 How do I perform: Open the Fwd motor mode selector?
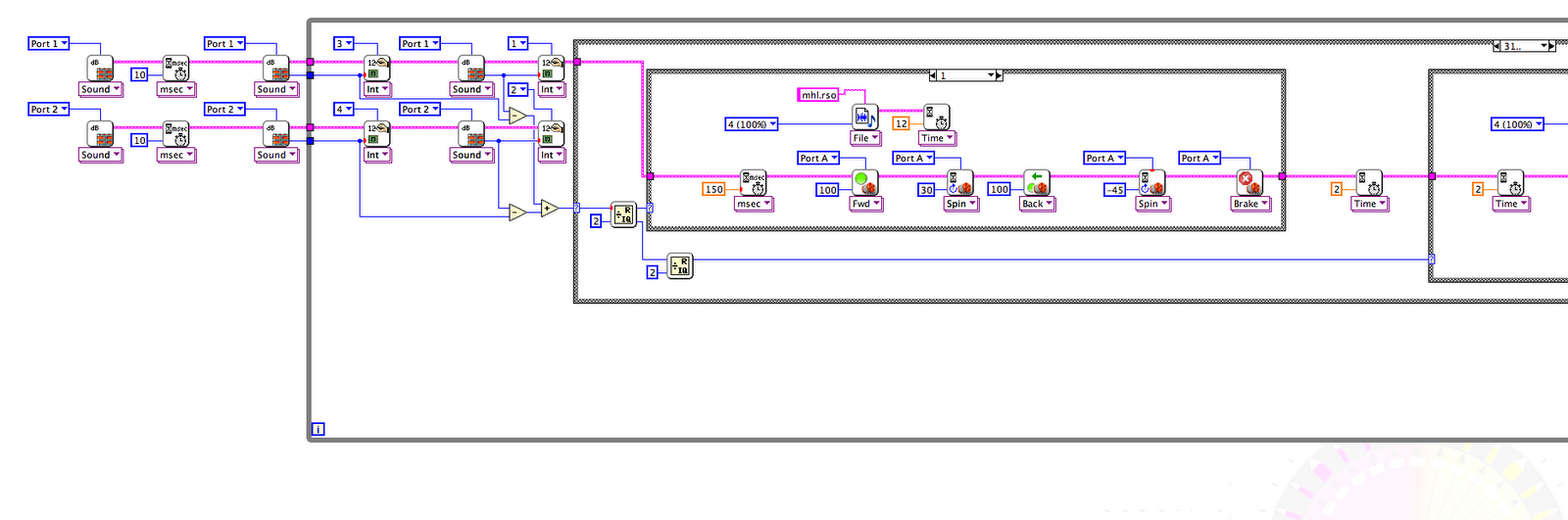pos(865,204)
